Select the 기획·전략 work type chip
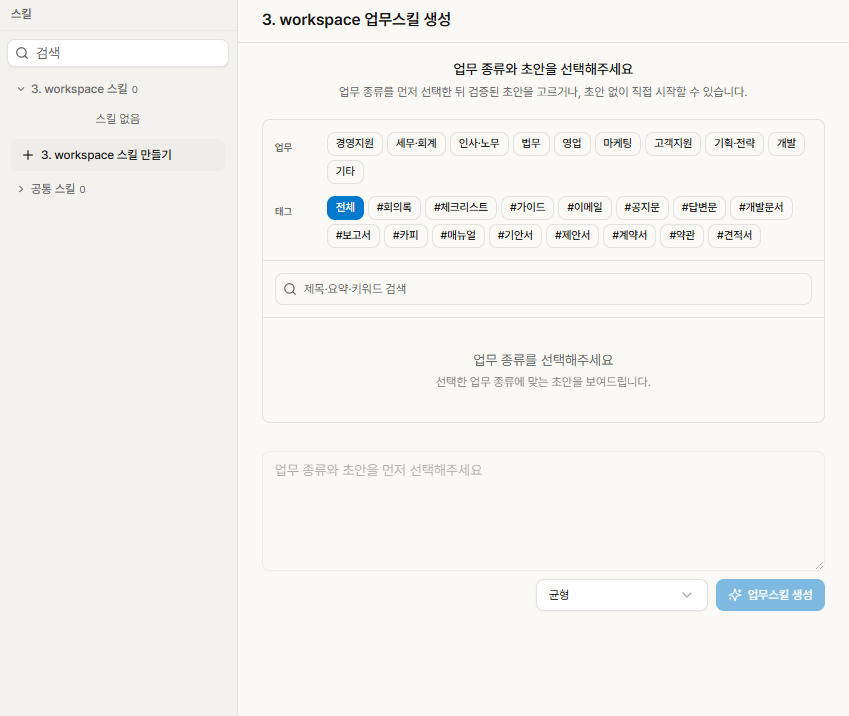 pyautogui.click(x=734, y=144)
